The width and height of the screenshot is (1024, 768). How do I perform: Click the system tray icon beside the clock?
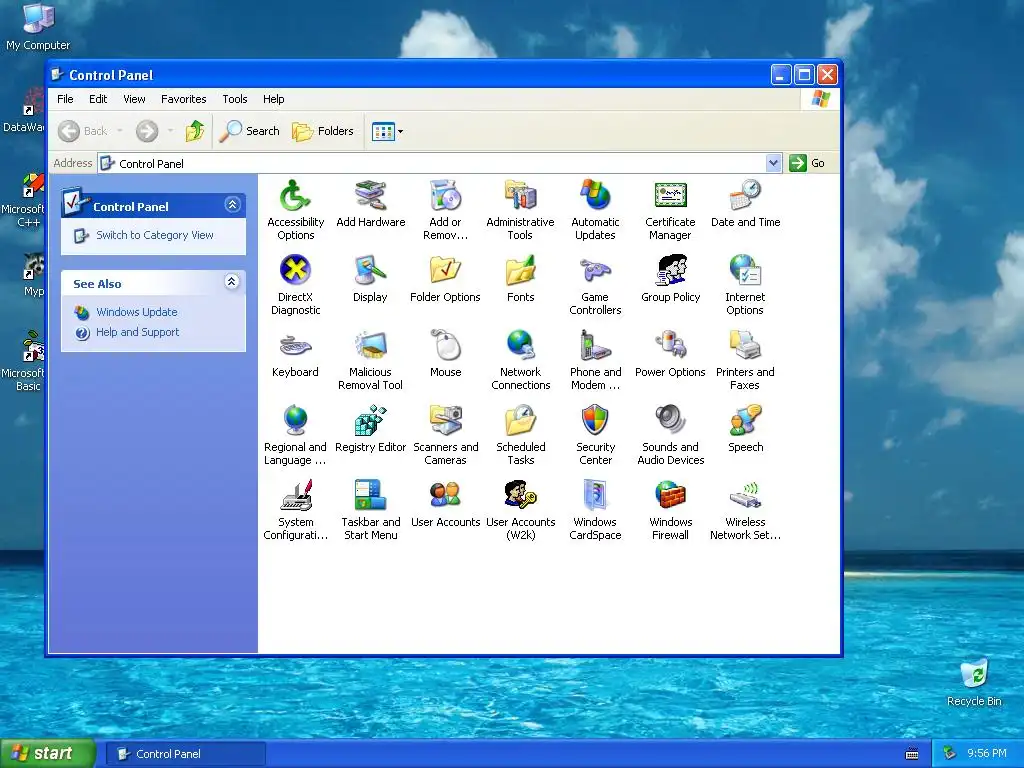click(x=949, y=754)
